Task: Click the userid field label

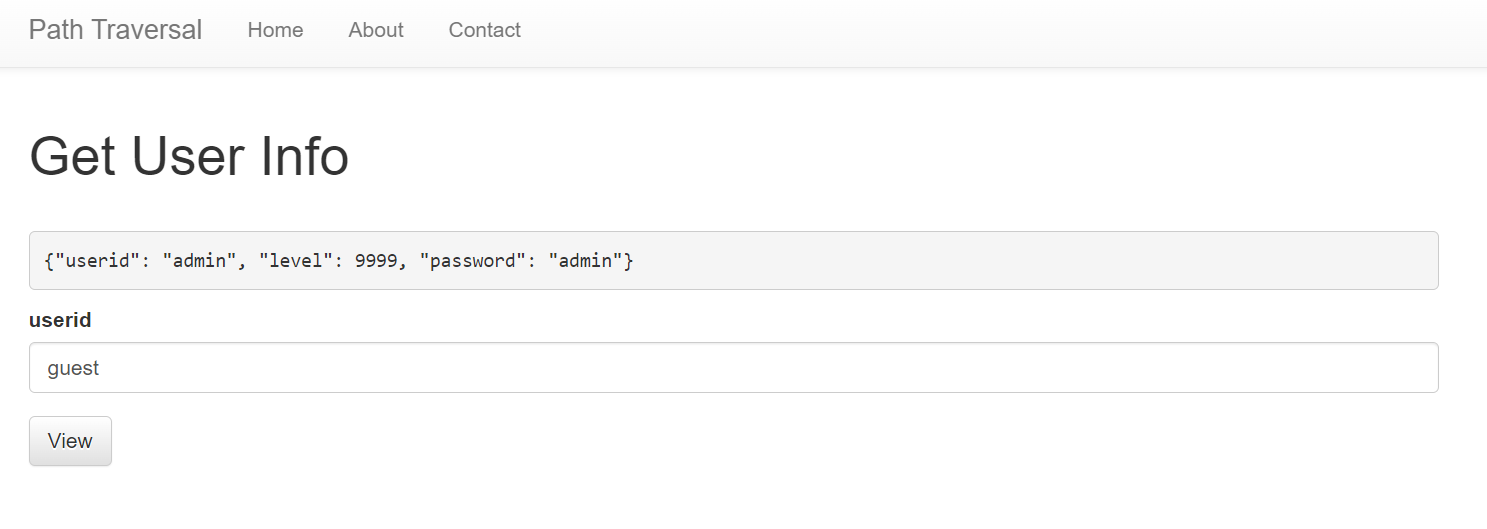Action: tap(60, 320)
